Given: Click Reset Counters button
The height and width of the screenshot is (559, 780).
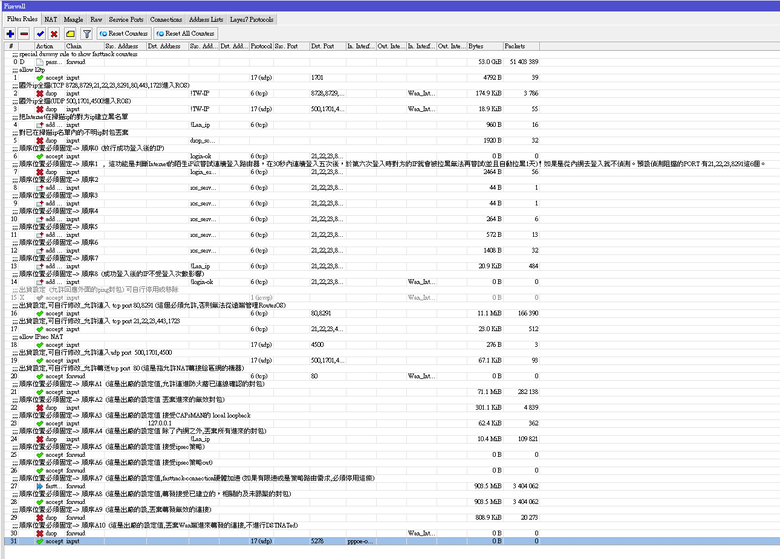Looking at the screenshot, I should pos(123,34).
